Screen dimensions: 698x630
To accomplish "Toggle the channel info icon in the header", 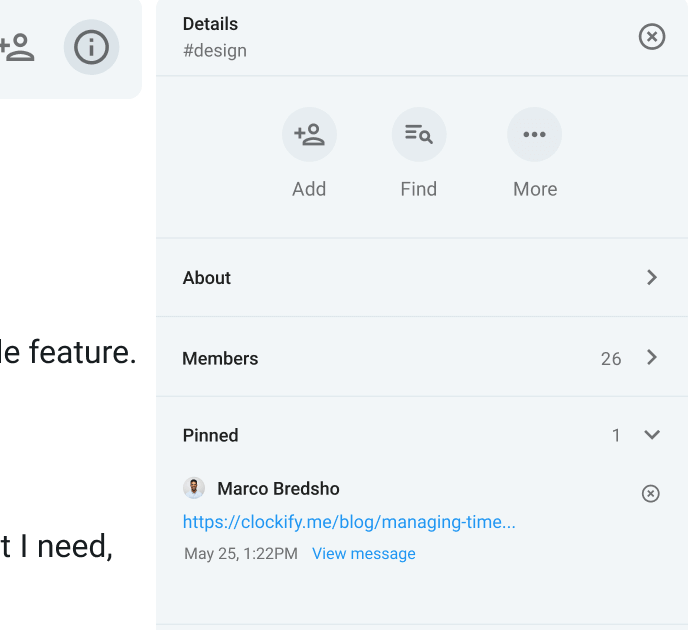I will [91, 47].
